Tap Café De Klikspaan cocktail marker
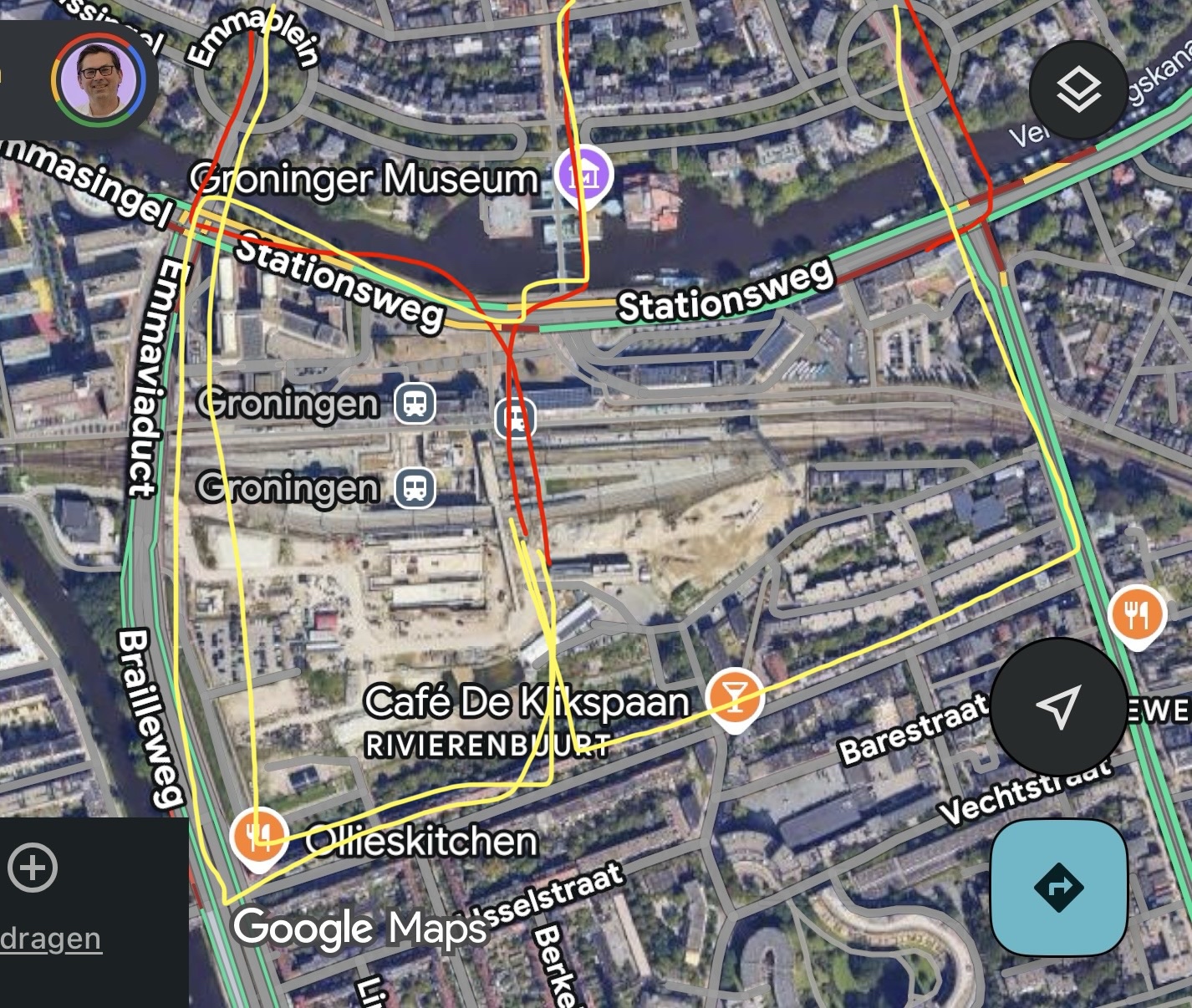Viewport: 1192px width, 1008px height. (735, 699)
